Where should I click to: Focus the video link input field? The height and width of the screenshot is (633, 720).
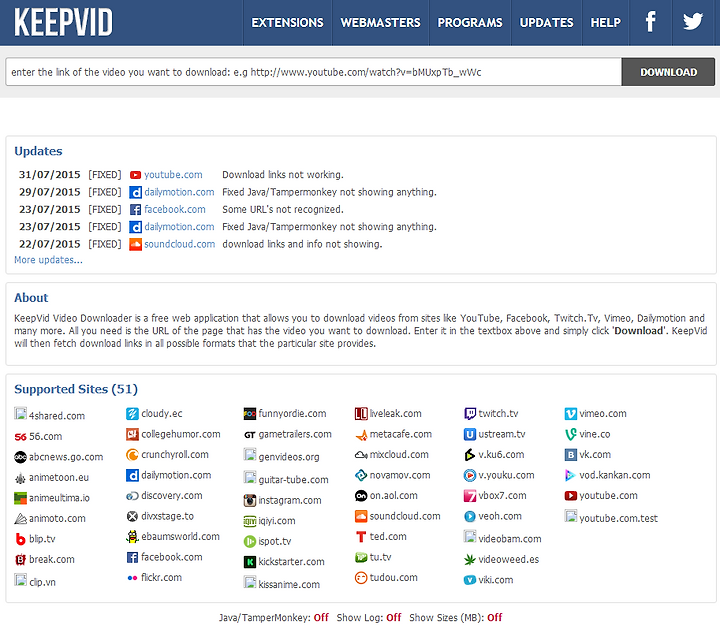click(x=314, y=72)
